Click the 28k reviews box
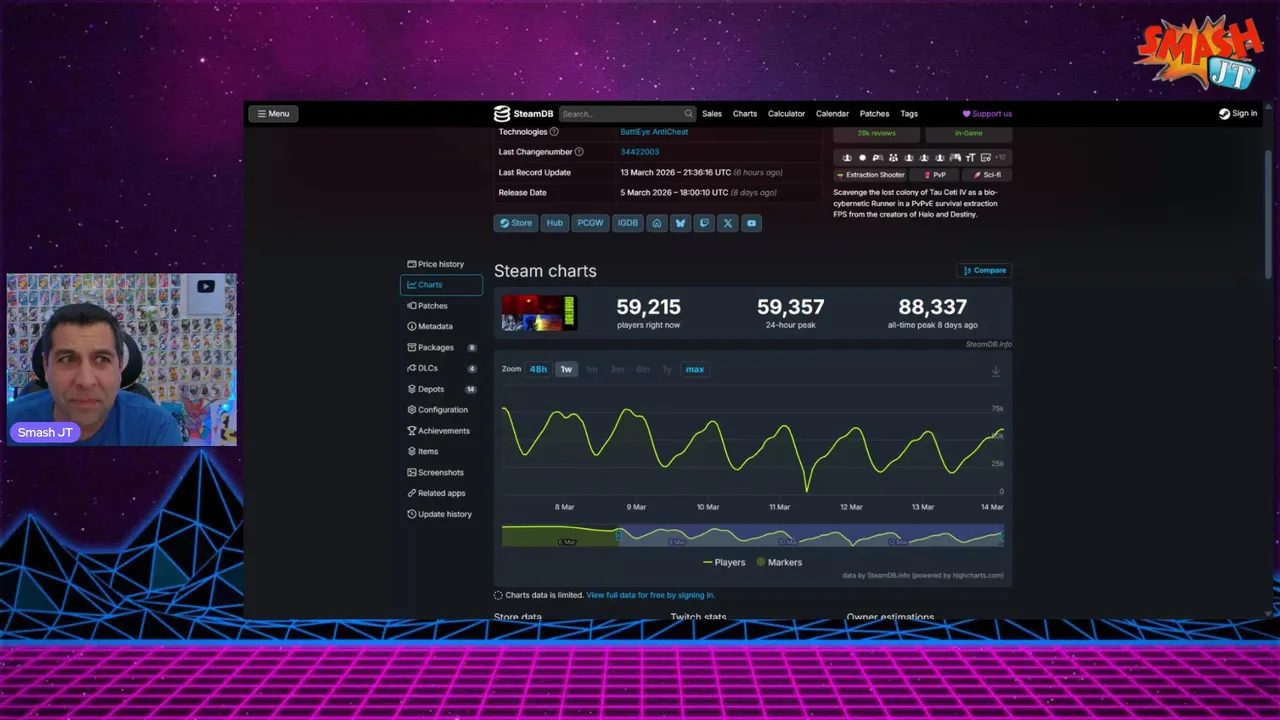This screenshot has width=1280, height=720. [876, 133]
